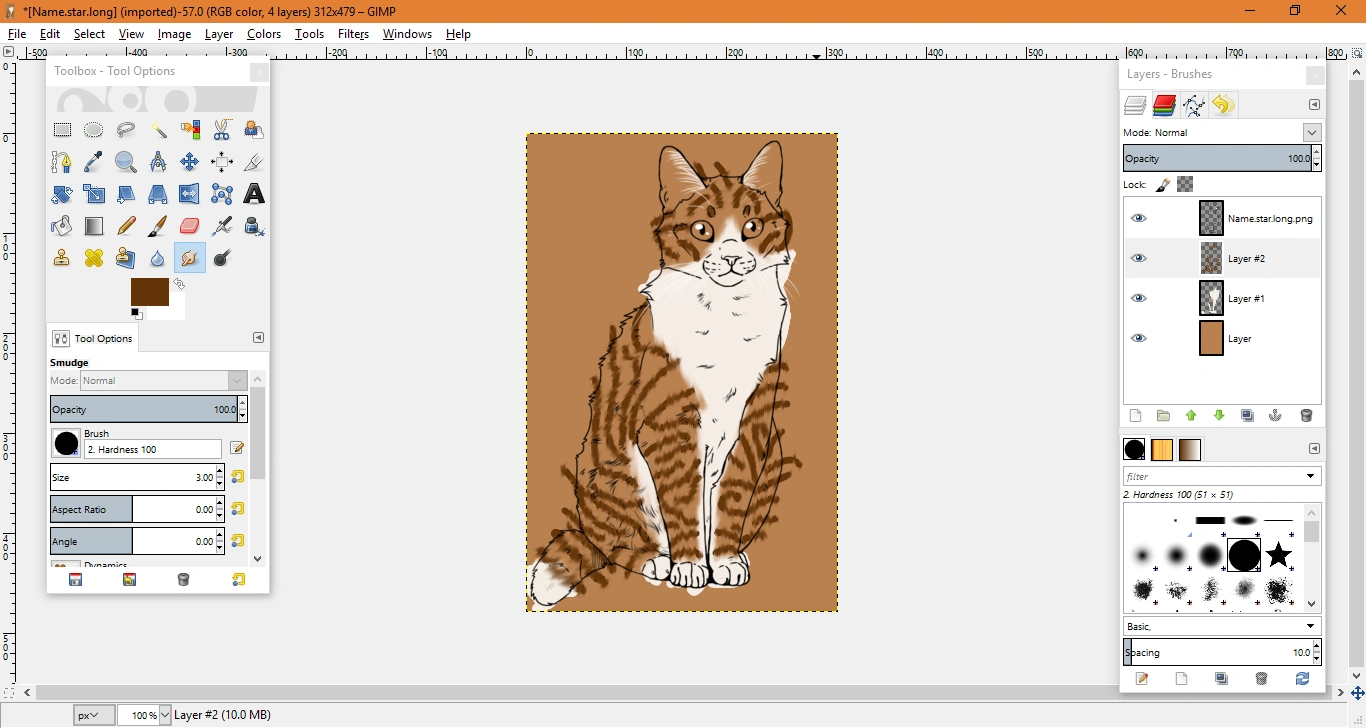Switch to the Undo History tab

click(x=1223, y=105)
